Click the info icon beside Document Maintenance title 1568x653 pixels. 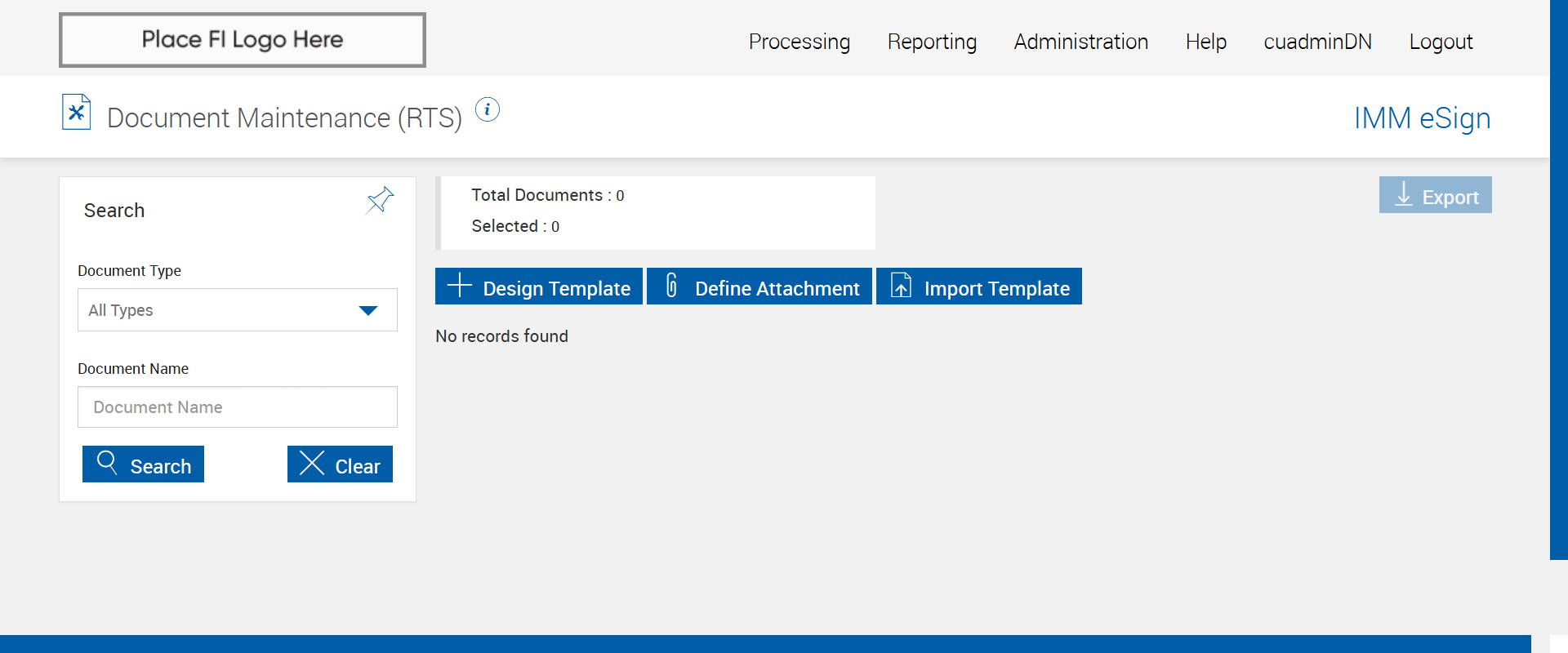tap(488, 109)
